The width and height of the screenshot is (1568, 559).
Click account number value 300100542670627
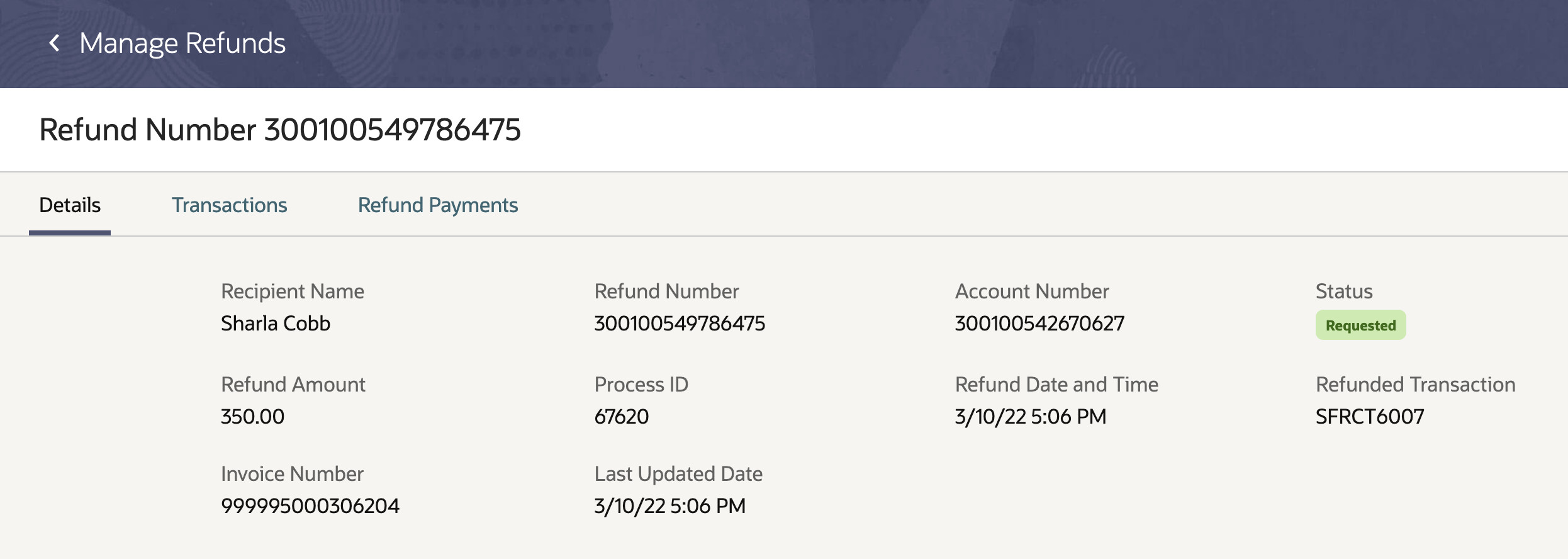point(1039,324)
